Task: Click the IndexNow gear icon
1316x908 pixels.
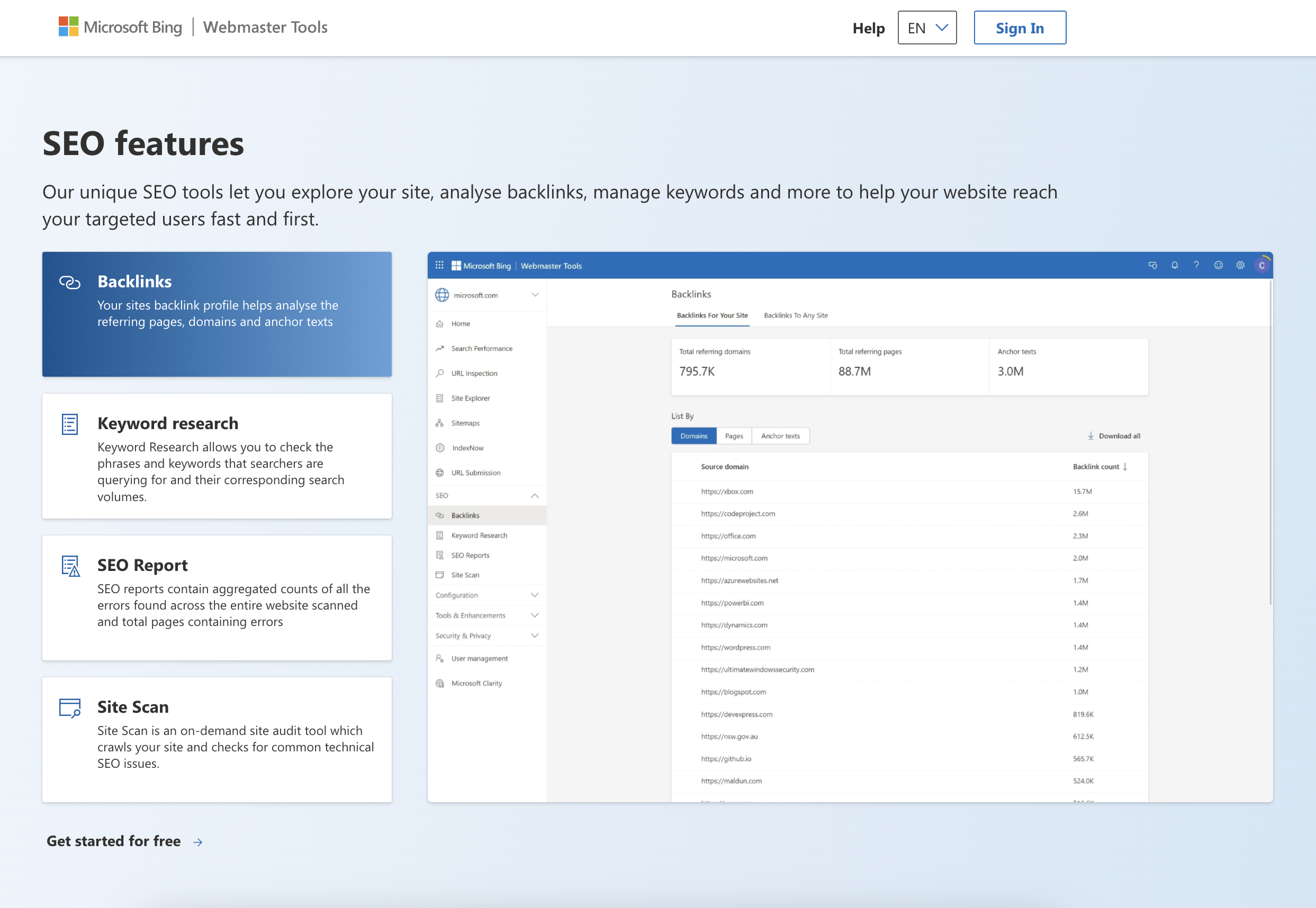Action: 439,448
